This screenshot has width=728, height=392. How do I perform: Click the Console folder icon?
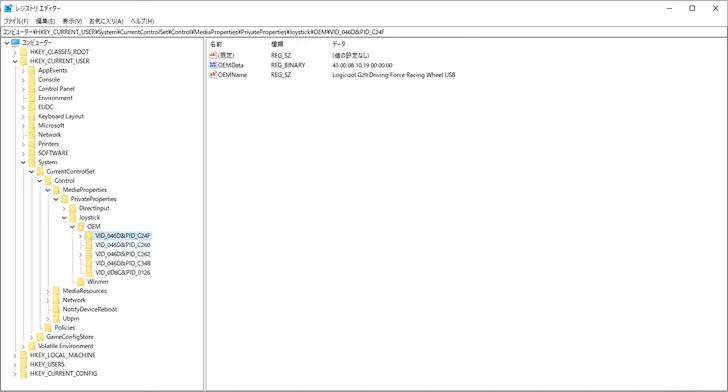[x=32, y=79]
